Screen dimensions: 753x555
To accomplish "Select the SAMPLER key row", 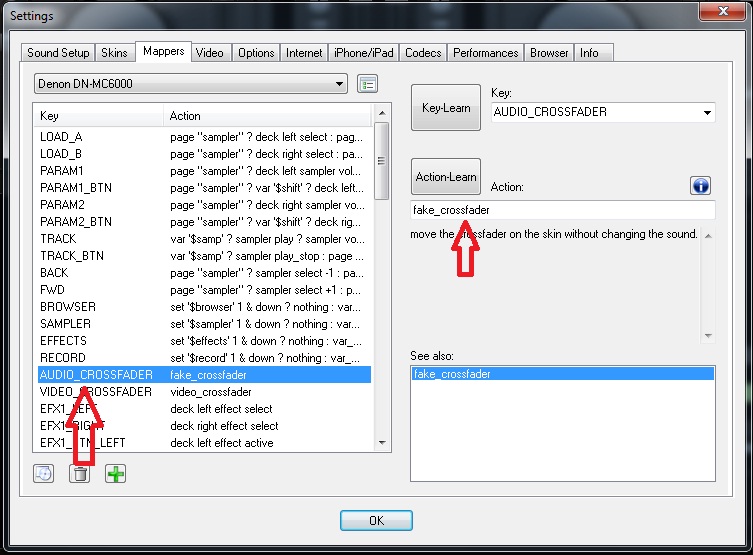I will tap(204, 324).
